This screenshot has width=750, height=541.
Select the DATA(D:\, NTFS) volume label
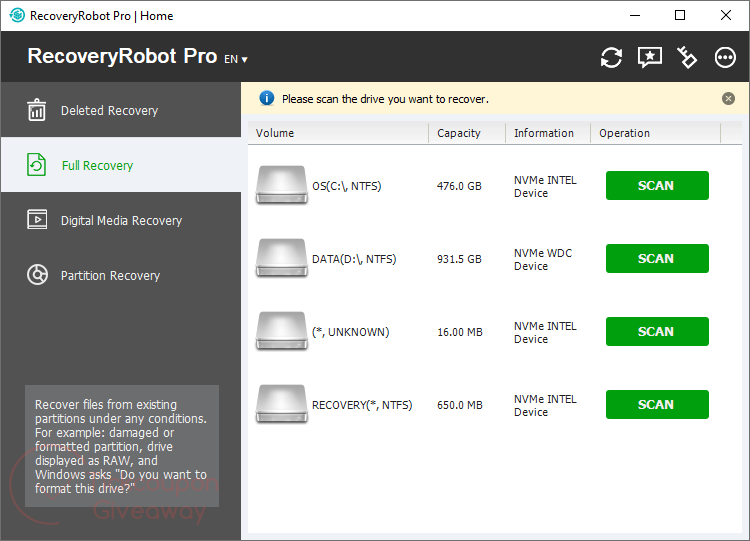[354, 259]
